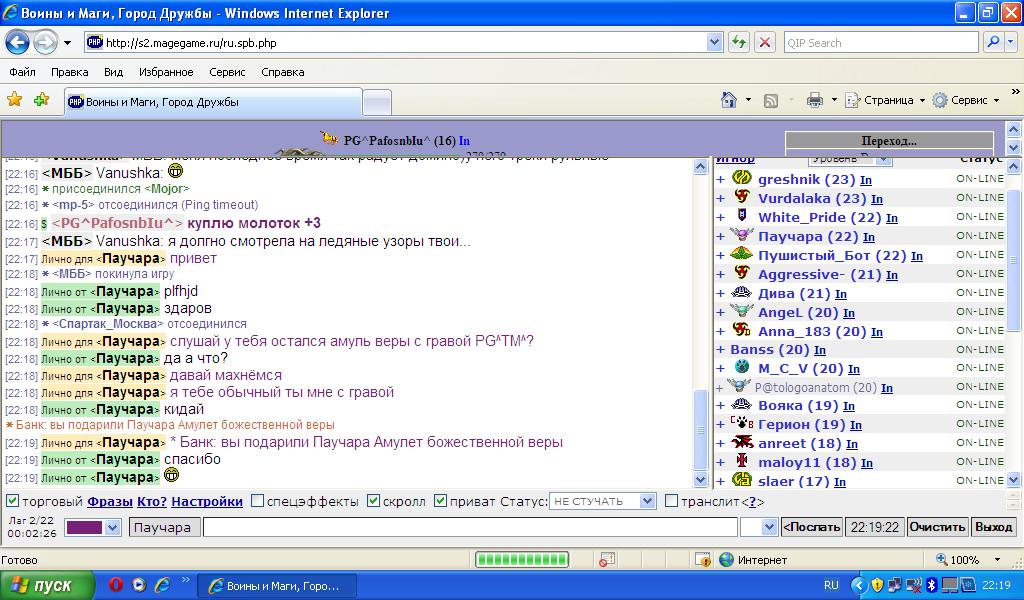
Task: Open the Фразы link
Action: (x=110, y=501)
